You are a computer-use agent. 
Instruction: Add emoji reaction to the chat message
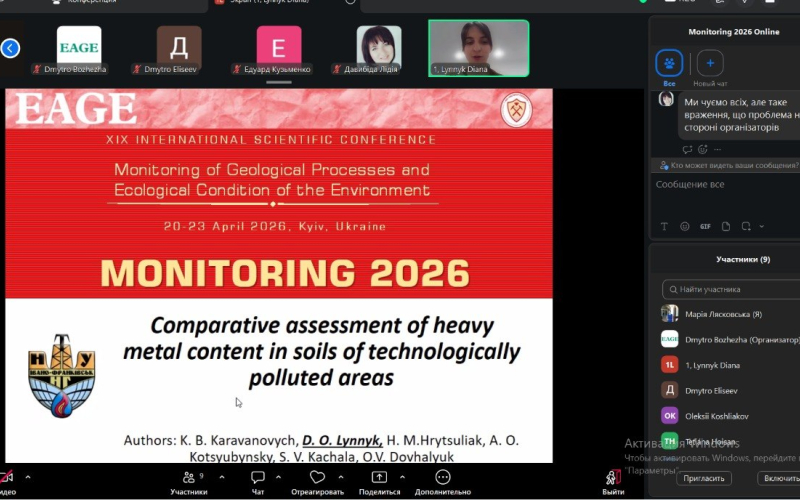click(x=703, y=149)
